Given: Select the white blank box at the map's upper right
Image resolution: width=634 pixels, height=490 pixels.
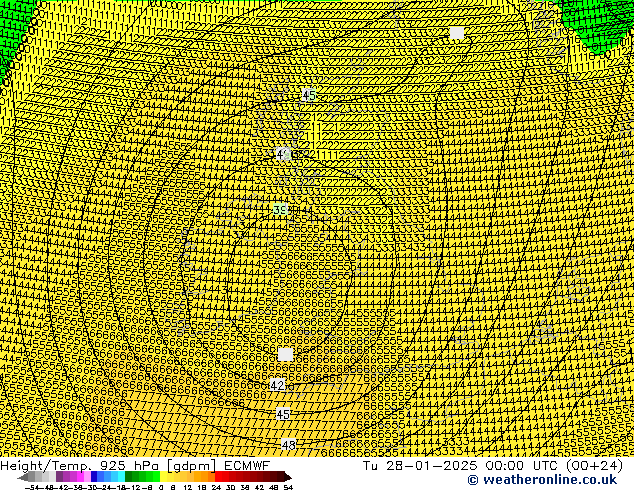Looking at the screenshot, I should [457, 33].
